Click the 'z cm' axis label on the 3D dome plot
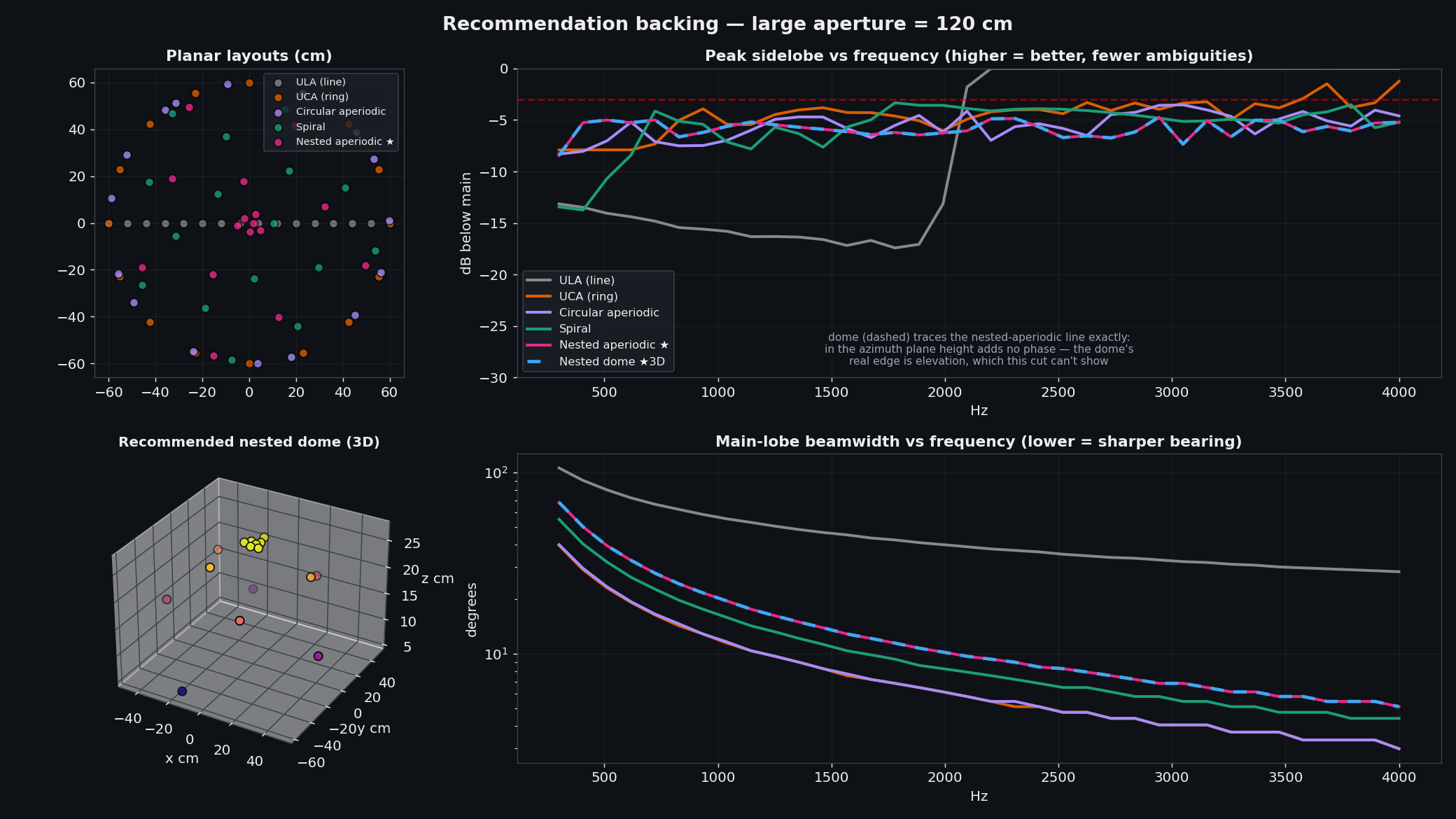Image resolution: width=1456 pixels, height=819 pixels. tap(437, 579)
